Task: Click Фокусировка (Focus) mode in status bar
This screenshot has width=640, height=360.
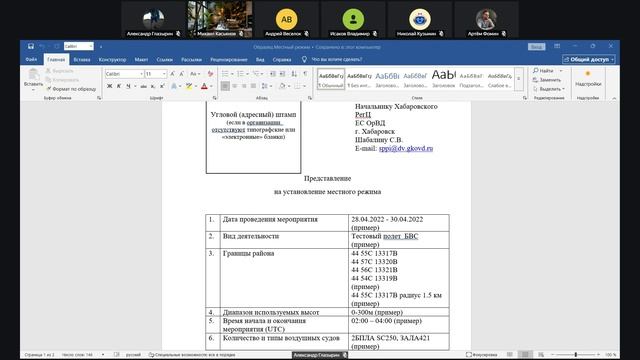Action: click(482, 355)
